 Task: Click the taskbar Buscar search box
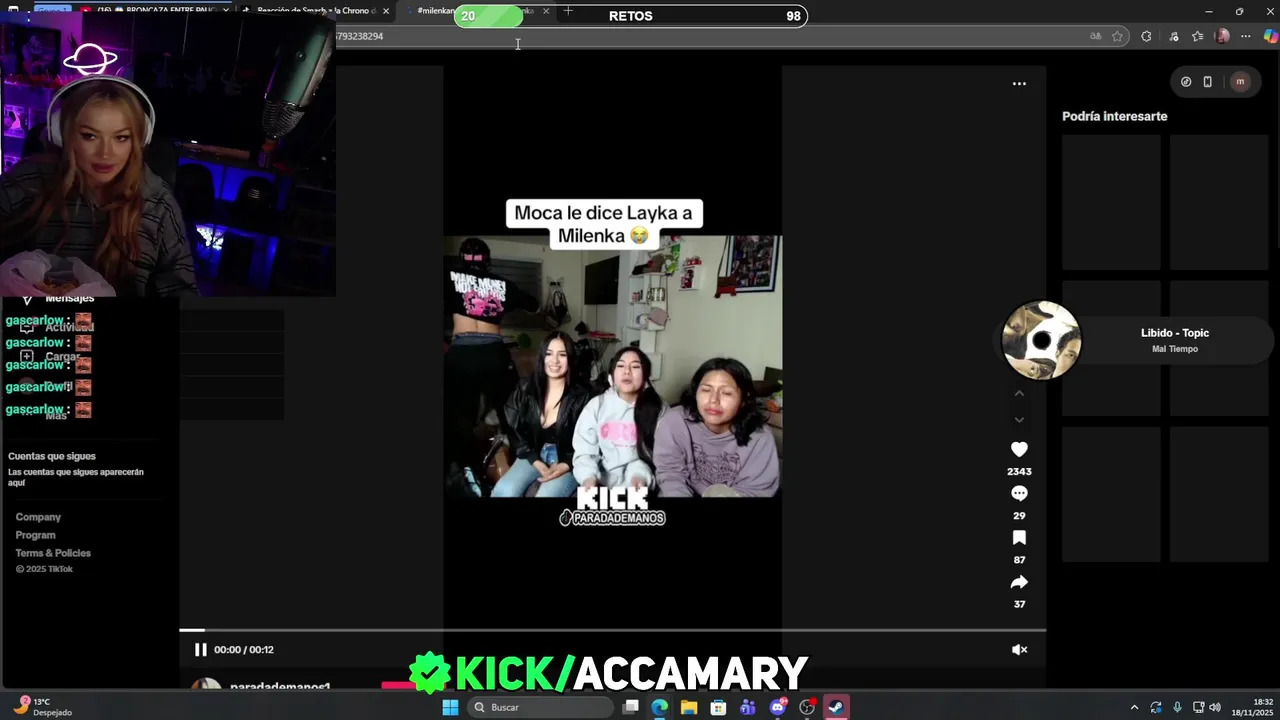pyautogui.click(x=540, y=707)
